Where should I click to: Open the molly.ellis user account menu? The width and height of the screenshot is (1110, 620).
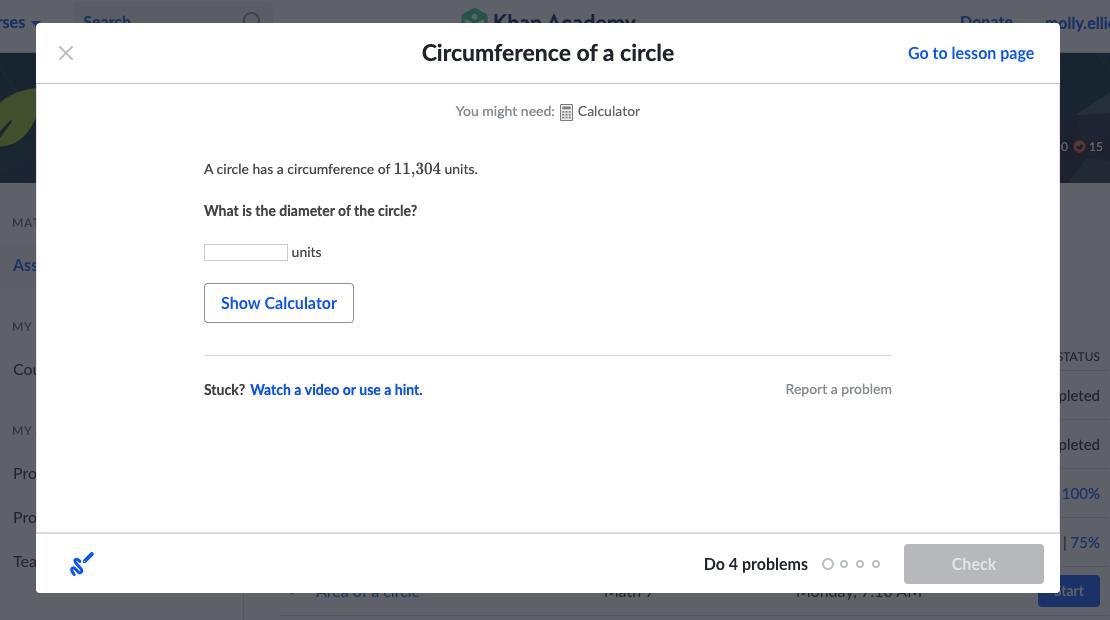(x=1077, y=20)
